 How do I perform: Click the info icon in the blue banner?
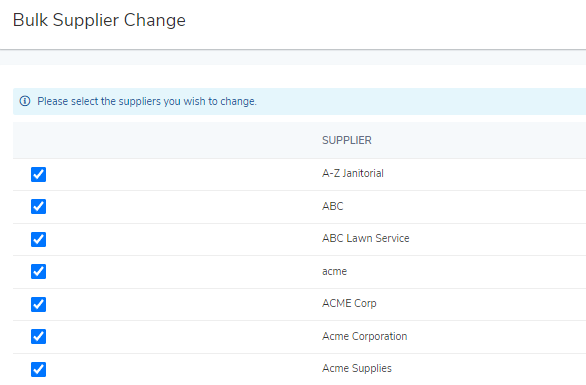[x=25, y=101]
